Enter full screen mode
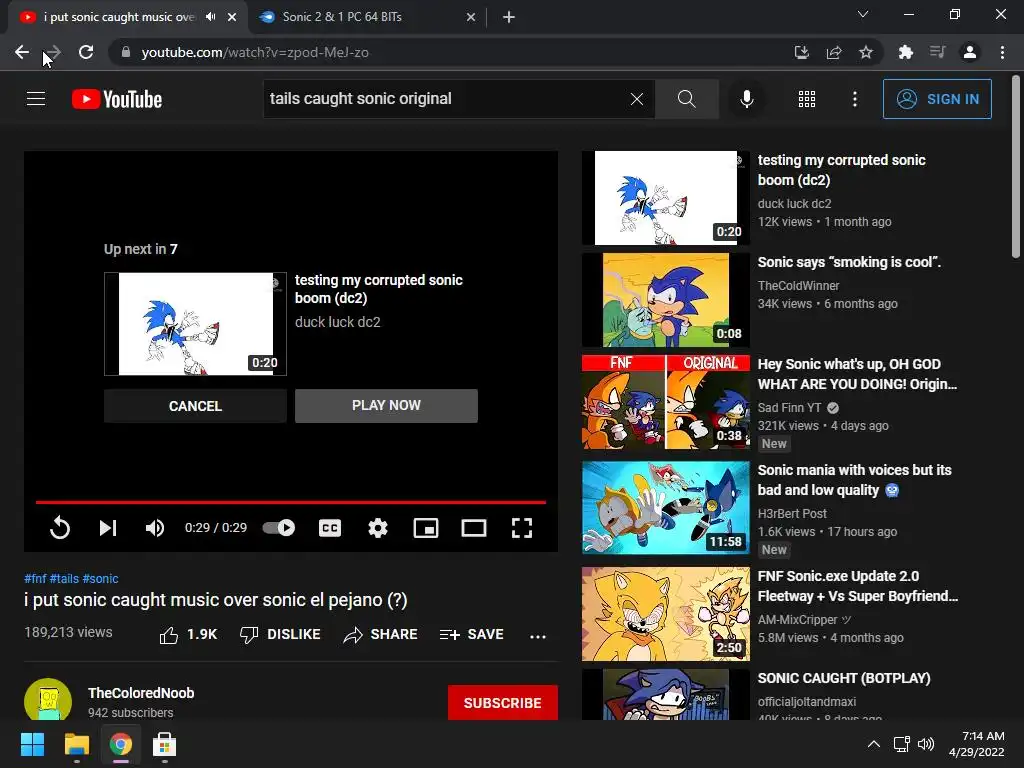The height and width of the screenshot is (768, 1024). pyautogui.click(x=522, y=528)
